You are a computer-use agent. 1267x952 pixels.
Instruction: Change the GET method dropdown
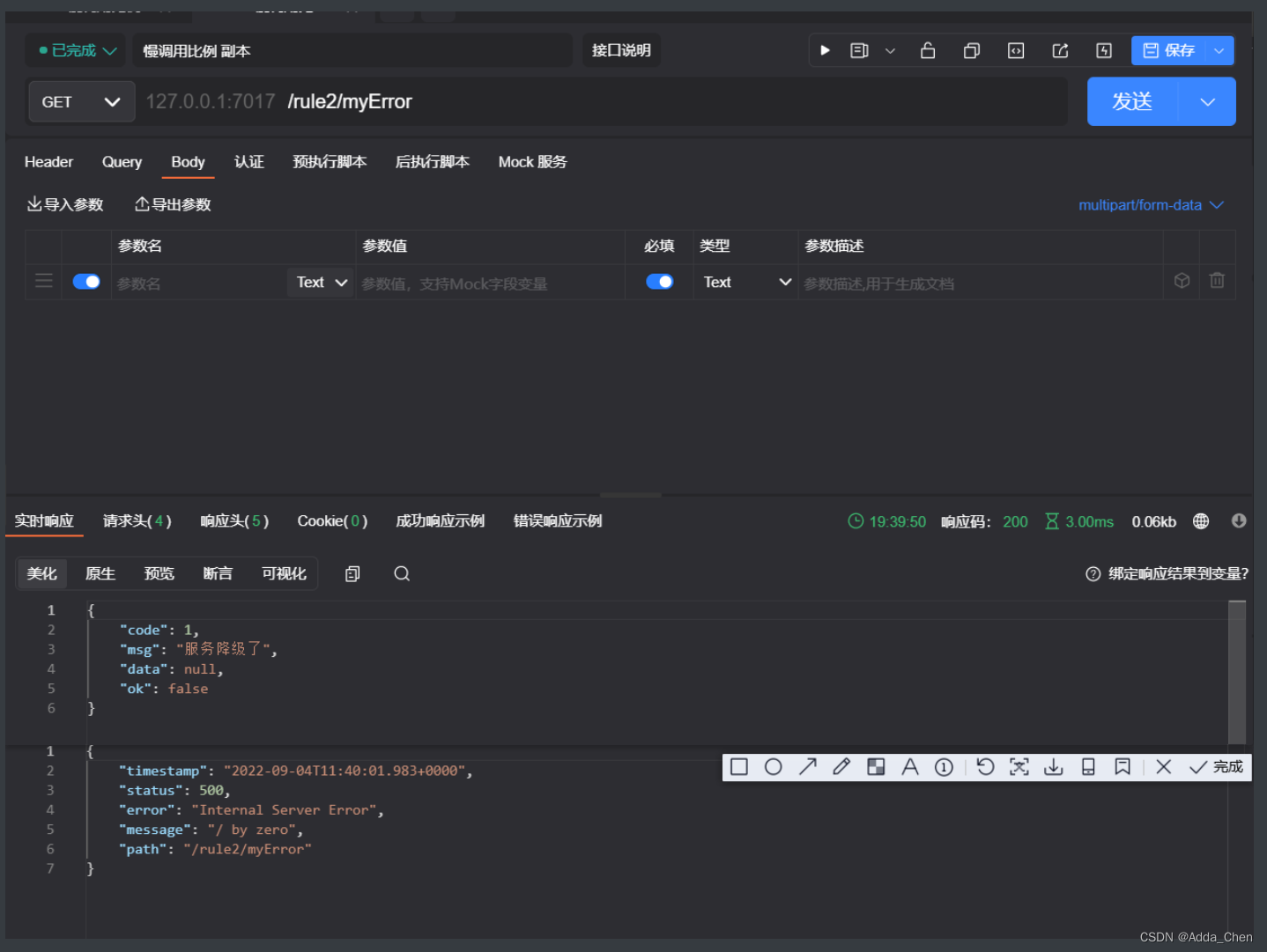(x=81, y=101)
